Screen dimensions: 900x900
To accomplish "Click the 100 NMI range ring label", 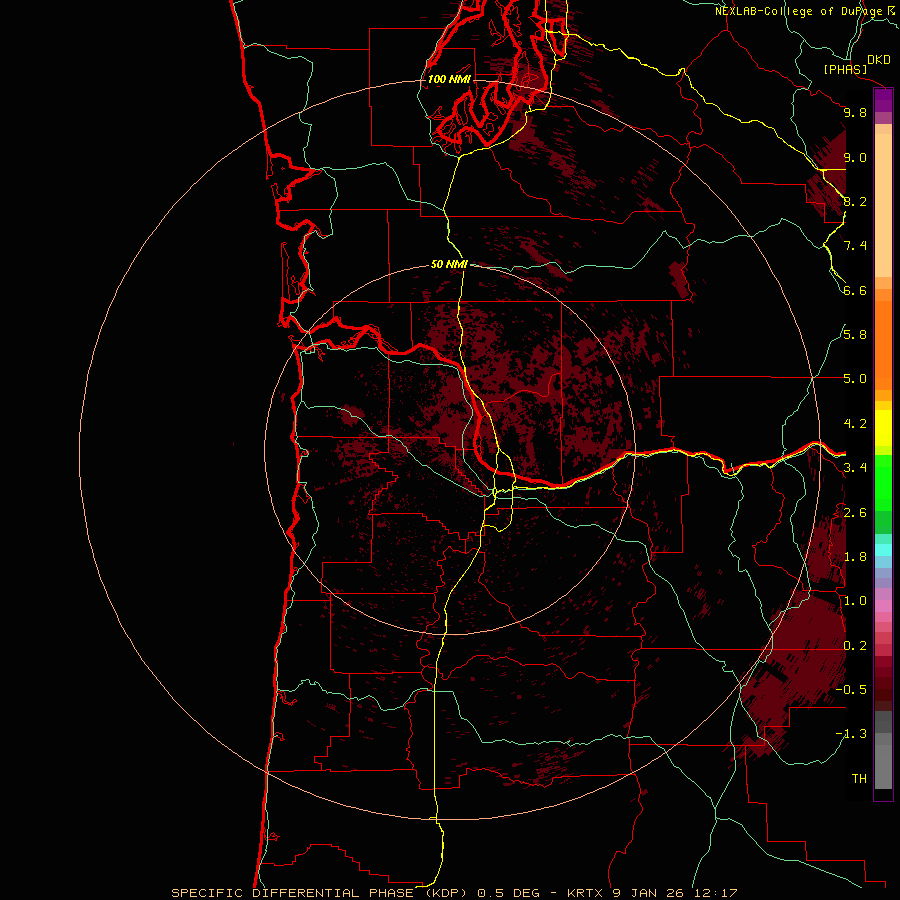I will [449, 79].
